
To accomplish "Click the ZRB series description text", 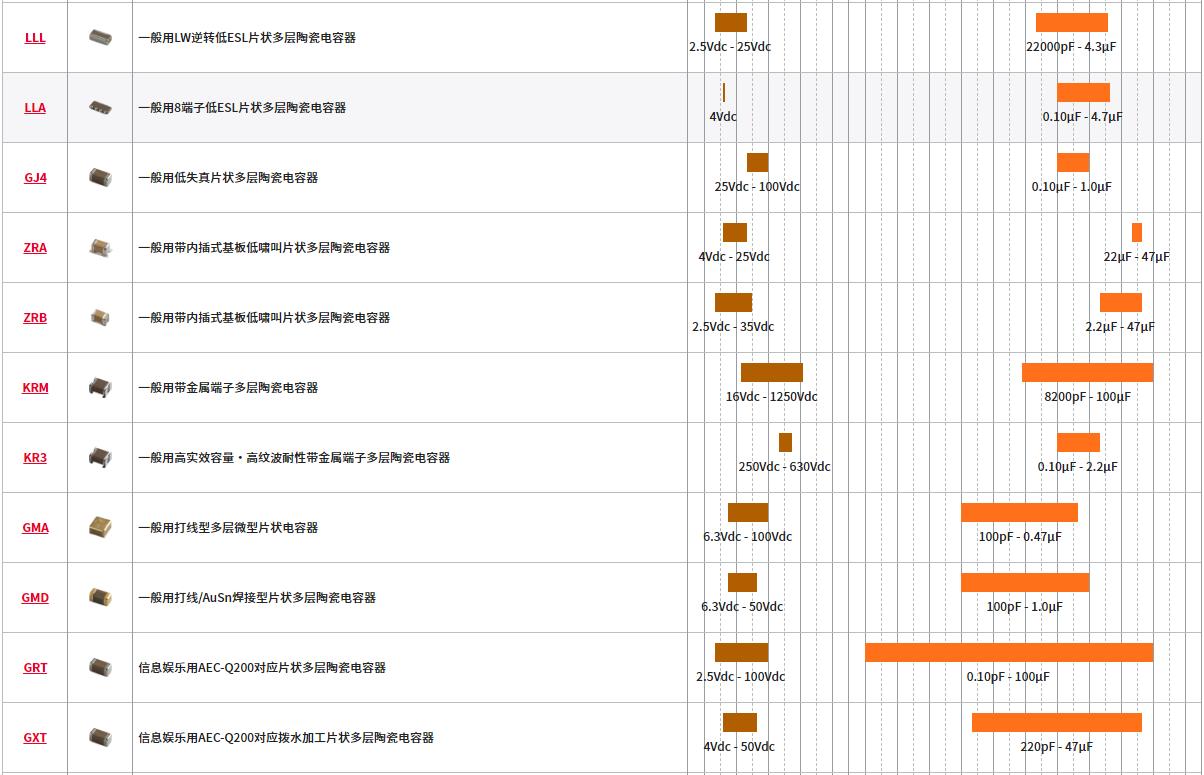I will click(x=264, y=318).
